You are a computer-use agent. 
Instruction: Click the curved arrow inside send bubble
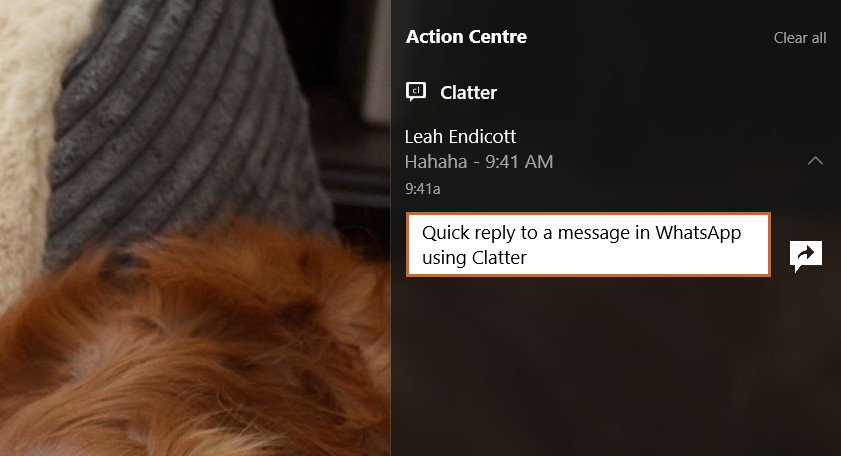(806, 253)
